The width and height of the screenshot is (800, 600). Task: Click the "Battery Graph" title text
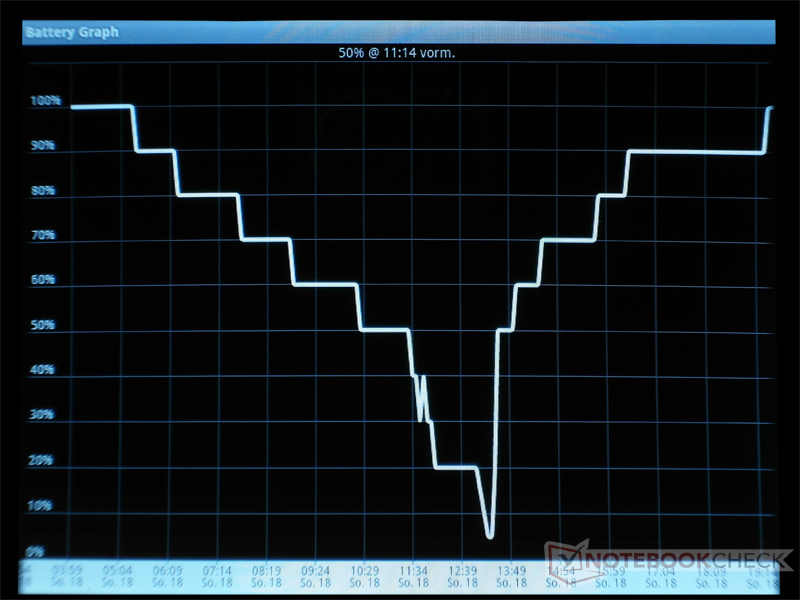click(x=72, y=33)
